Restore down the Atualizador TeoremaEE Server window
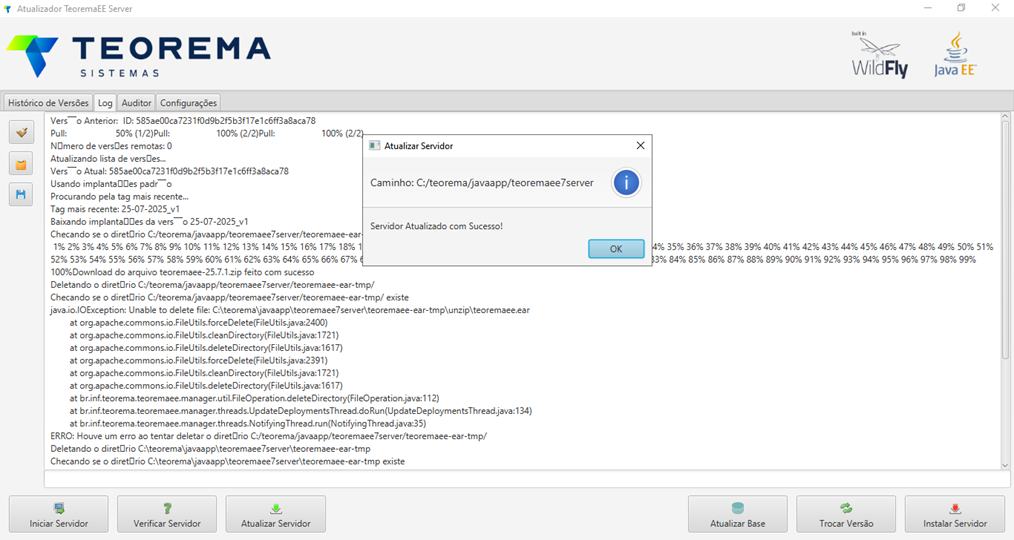Viewport: 1014px width, 540px height. click(962, 8)
